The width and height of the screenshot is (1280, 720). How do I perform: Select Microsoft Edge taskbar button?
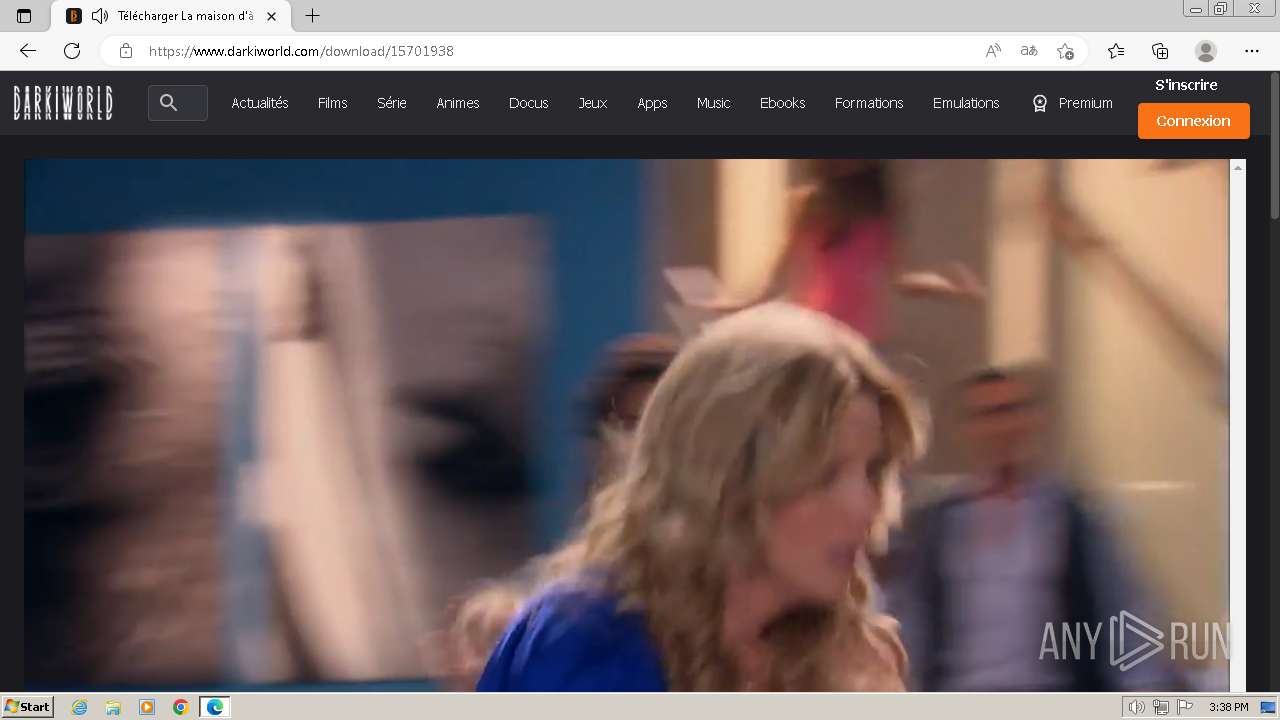[215, 707]
